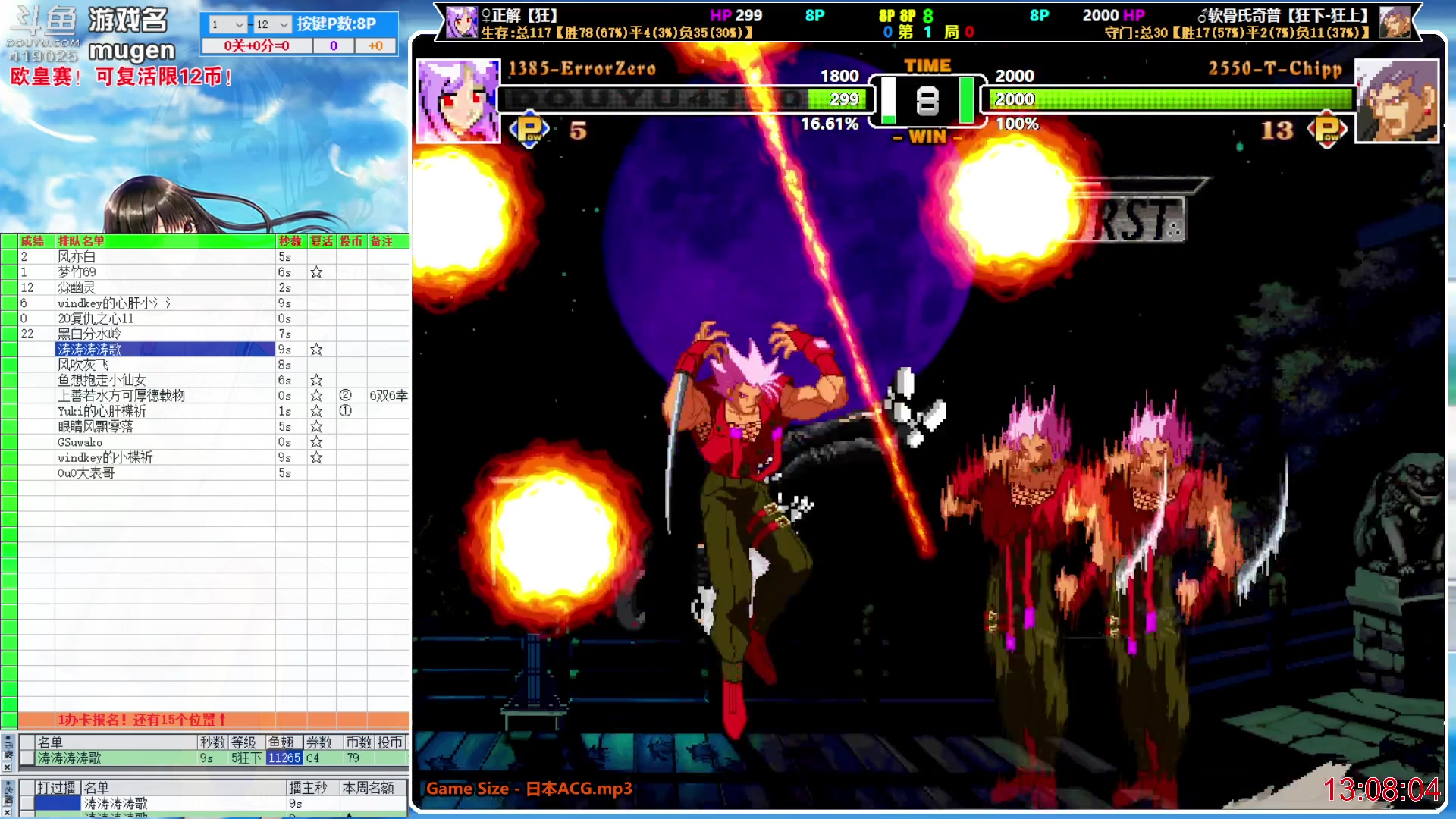Close the lower bottom-left list panel
1456x819 pixels.
coord(7,813)
